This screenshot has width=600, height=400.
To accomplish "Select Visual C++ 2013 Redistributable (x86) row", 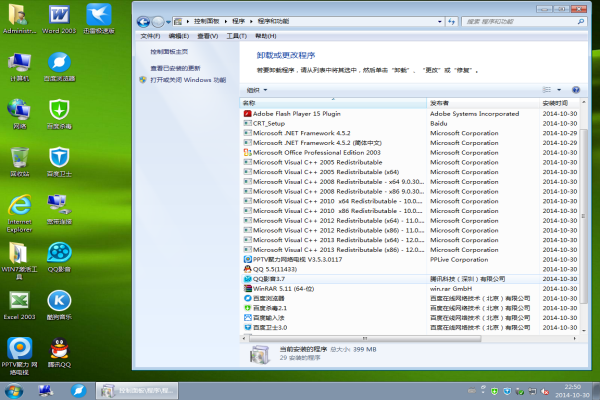I will 409,250.
